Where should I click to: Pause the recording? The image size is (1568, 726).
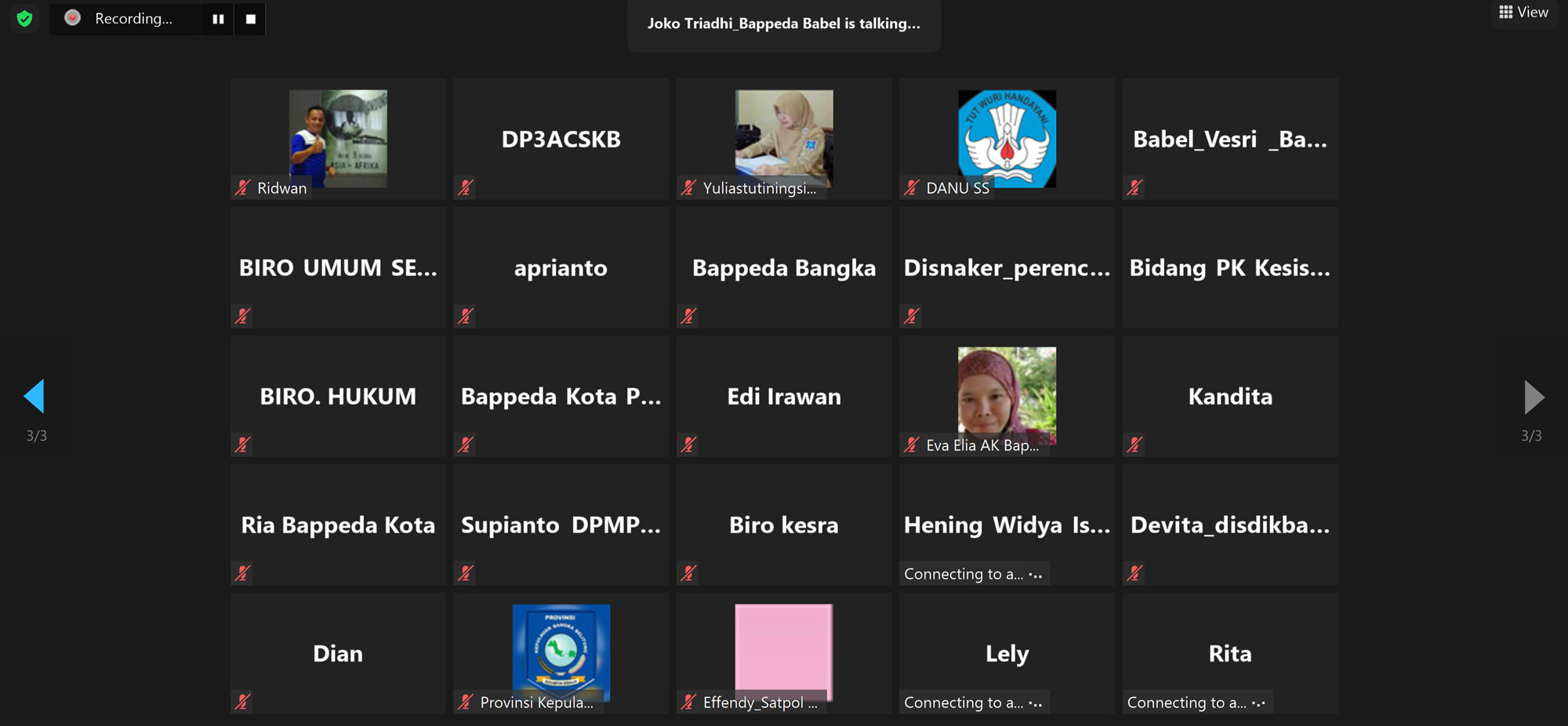(218, 19)
